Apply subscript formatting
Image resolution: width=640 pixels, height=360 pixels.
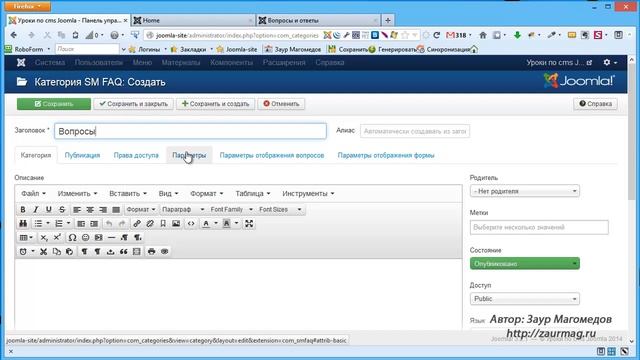pos(44,238)
